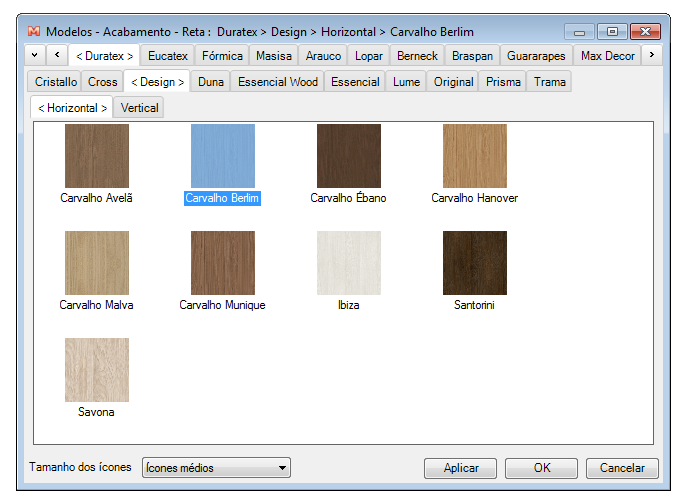Image resolution: width=697 pixels, height=497 pixels.
Task: Open the Masisa brand tab
Action: (x=274, y=56)
